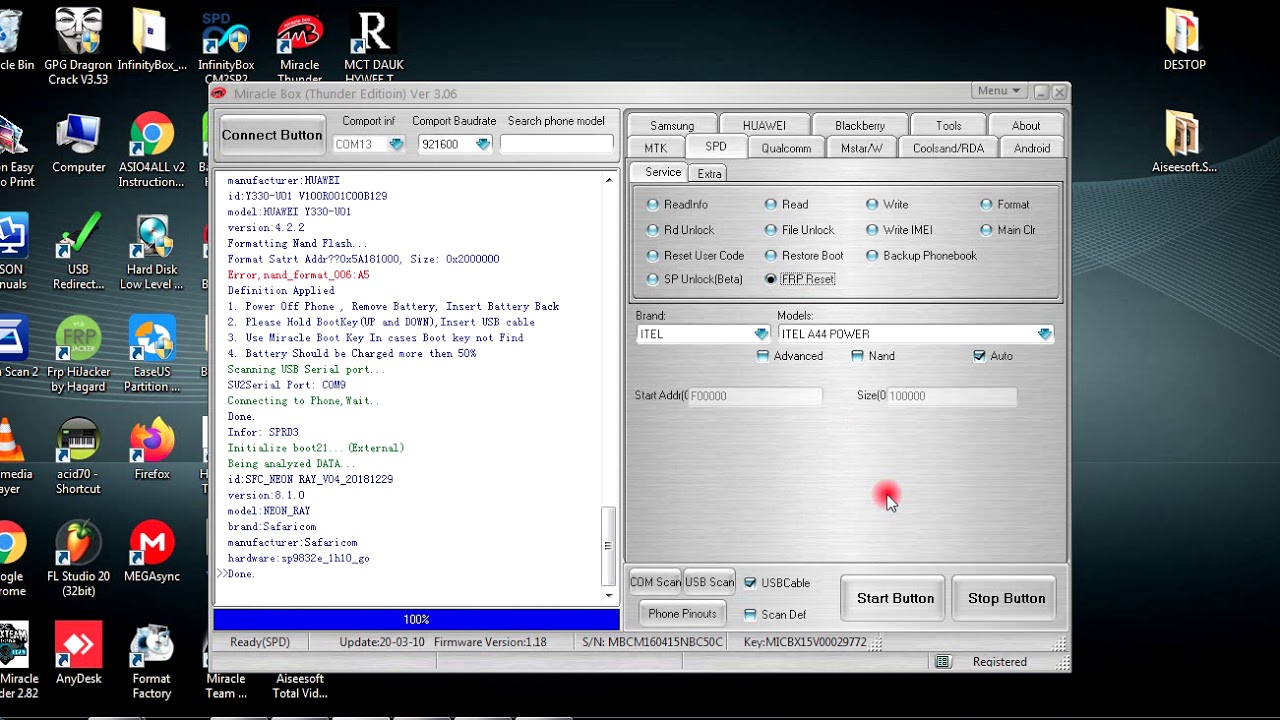Click status bar icon beside Registered
Viewport: 1280px width, 720px height.
[x=942, y=662]
